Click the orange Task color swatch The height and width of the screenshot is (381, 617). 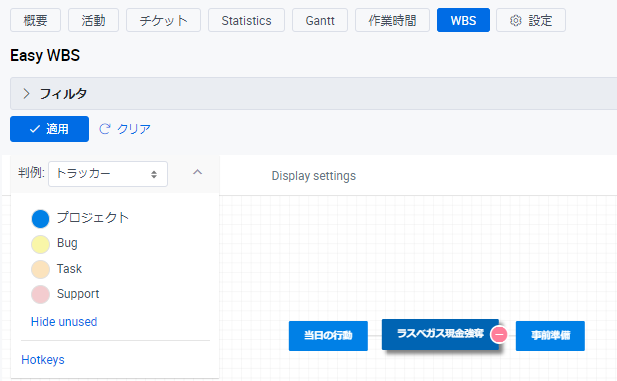tap(40, 270)
